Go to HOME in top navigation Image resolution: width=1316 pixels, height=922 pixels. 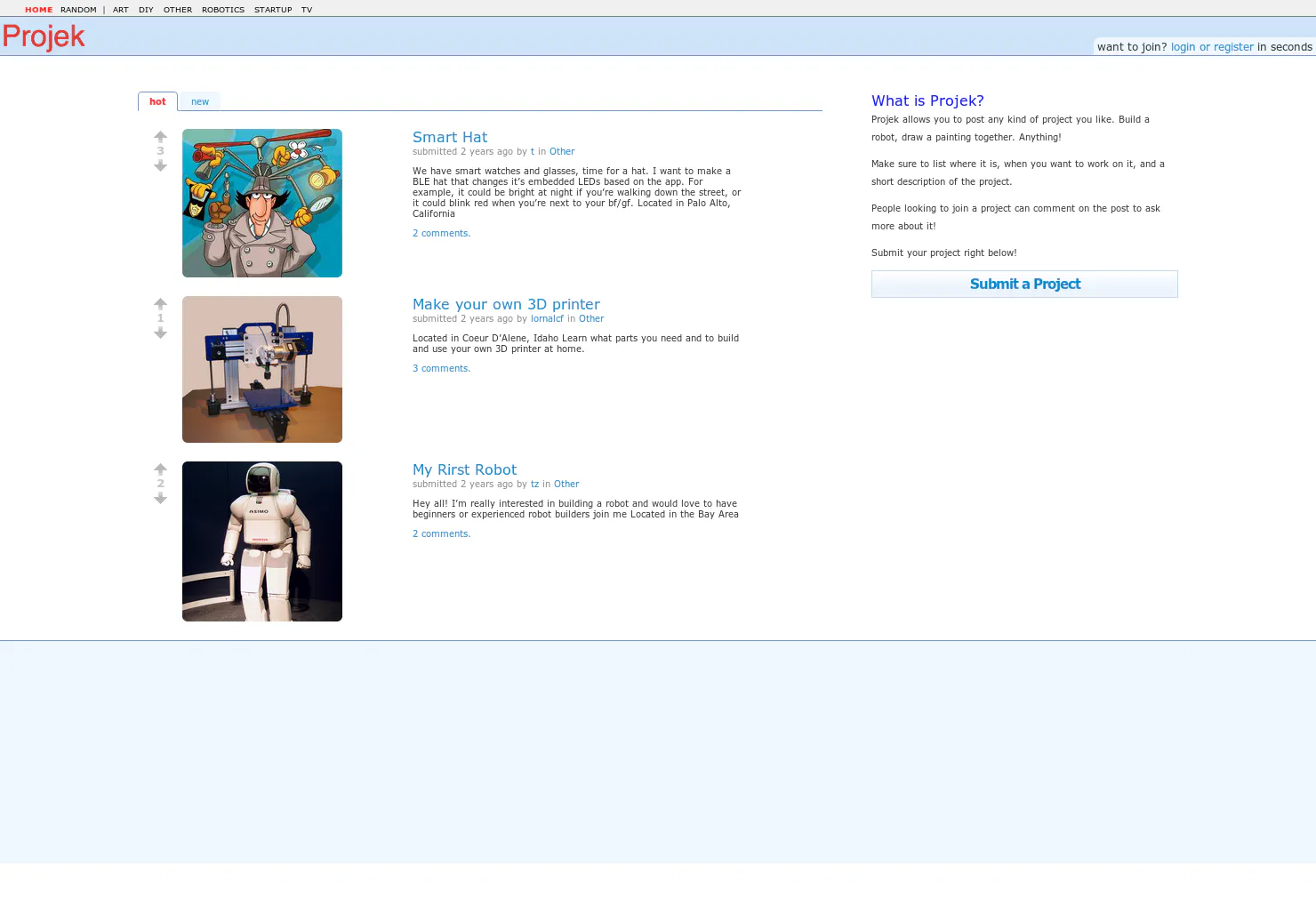38,10
